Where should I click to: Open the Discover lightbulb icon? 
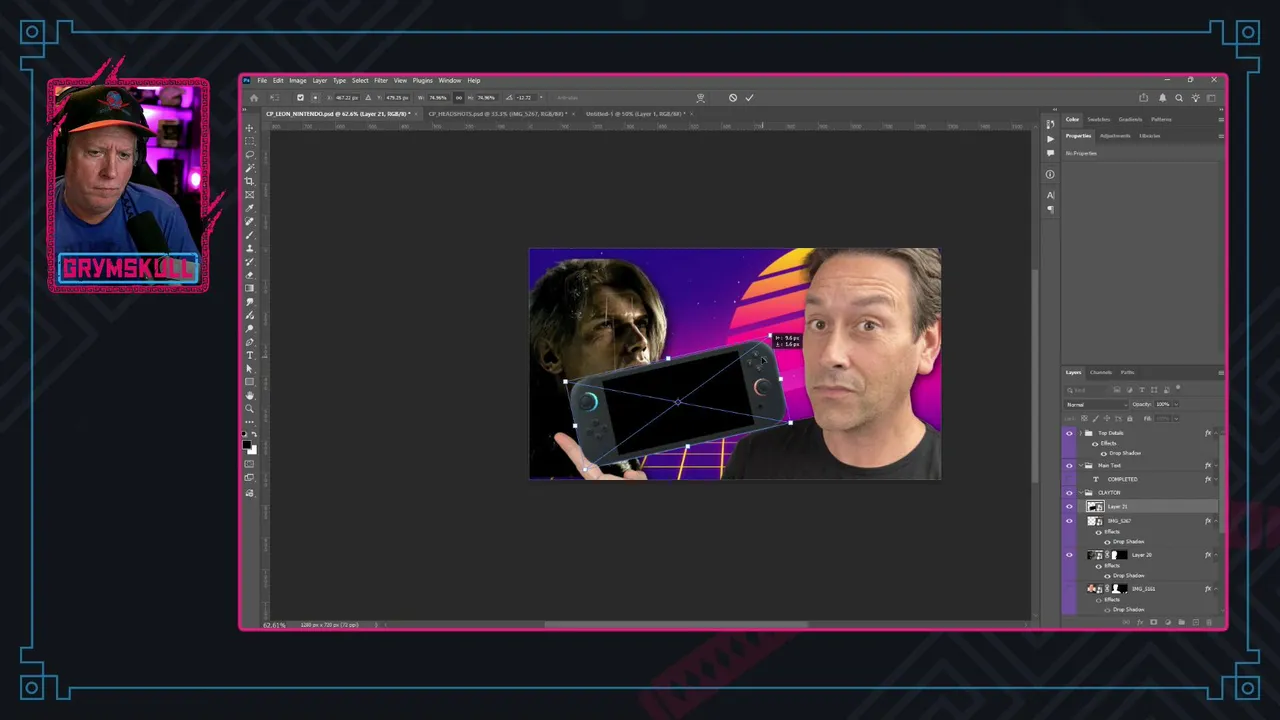pyautogui.click(x=1196, y=98)
